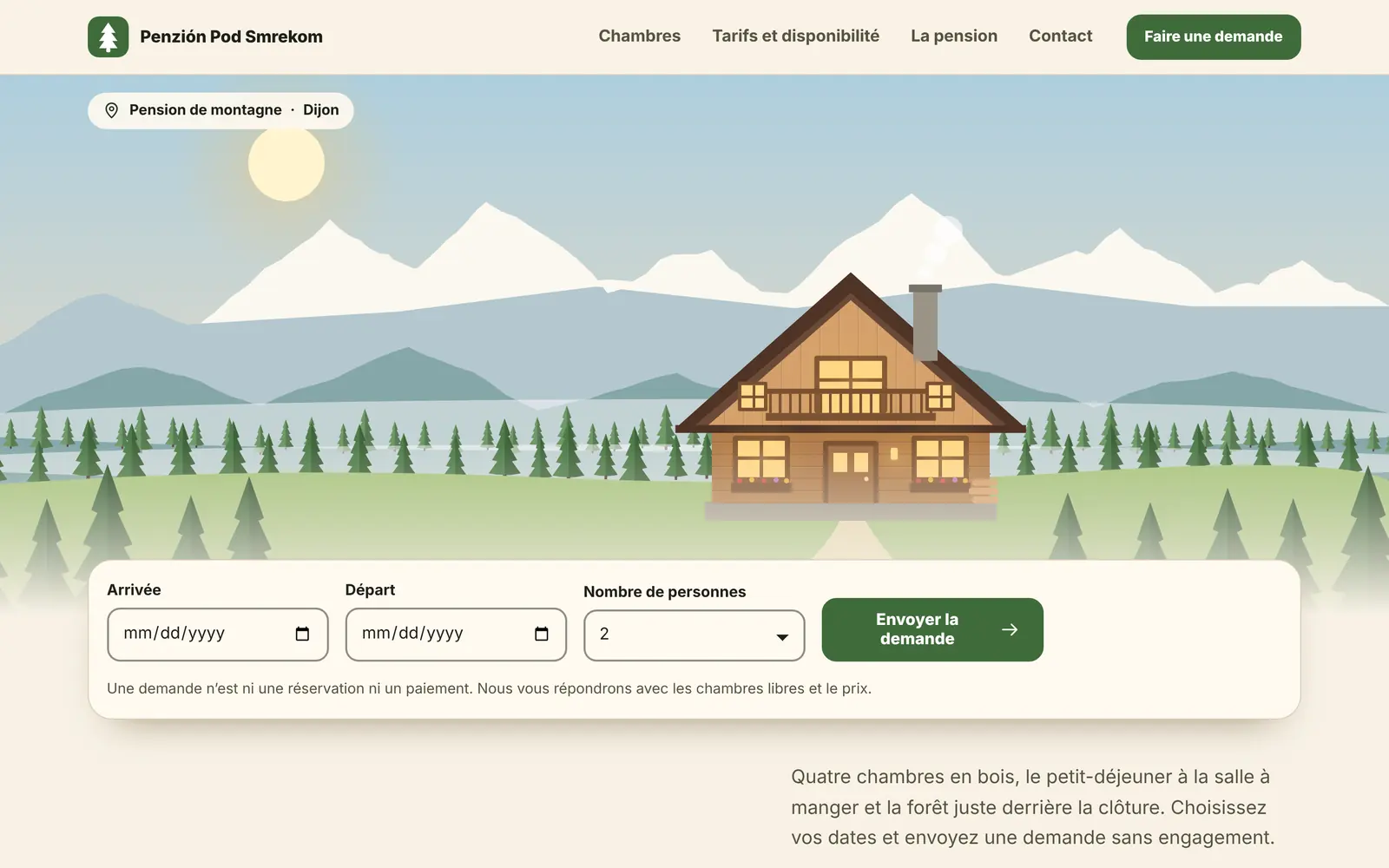
Task: Open the Nombre de personnes dropdown
Action: [694, 635]
